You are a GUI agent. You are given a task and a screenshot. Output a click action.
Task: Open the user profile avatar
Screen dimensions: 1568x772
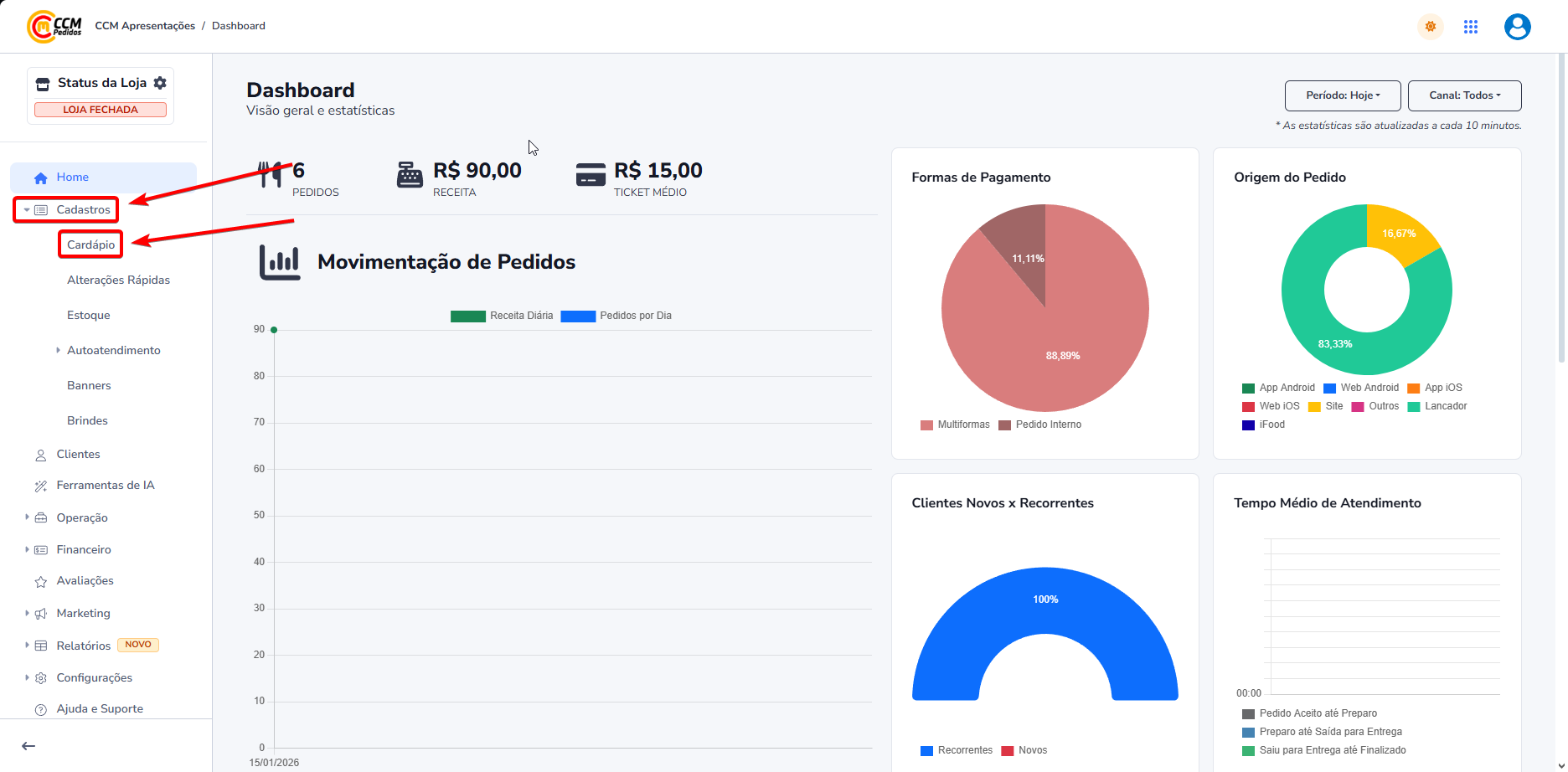click(x=1517, y=27)
